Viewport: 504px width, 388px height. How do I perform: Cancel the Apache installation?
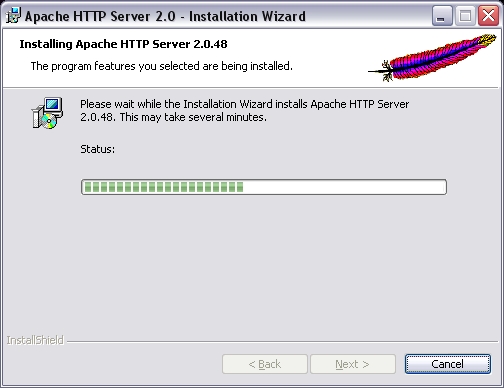pyautogui.click(x=448, y=364)
